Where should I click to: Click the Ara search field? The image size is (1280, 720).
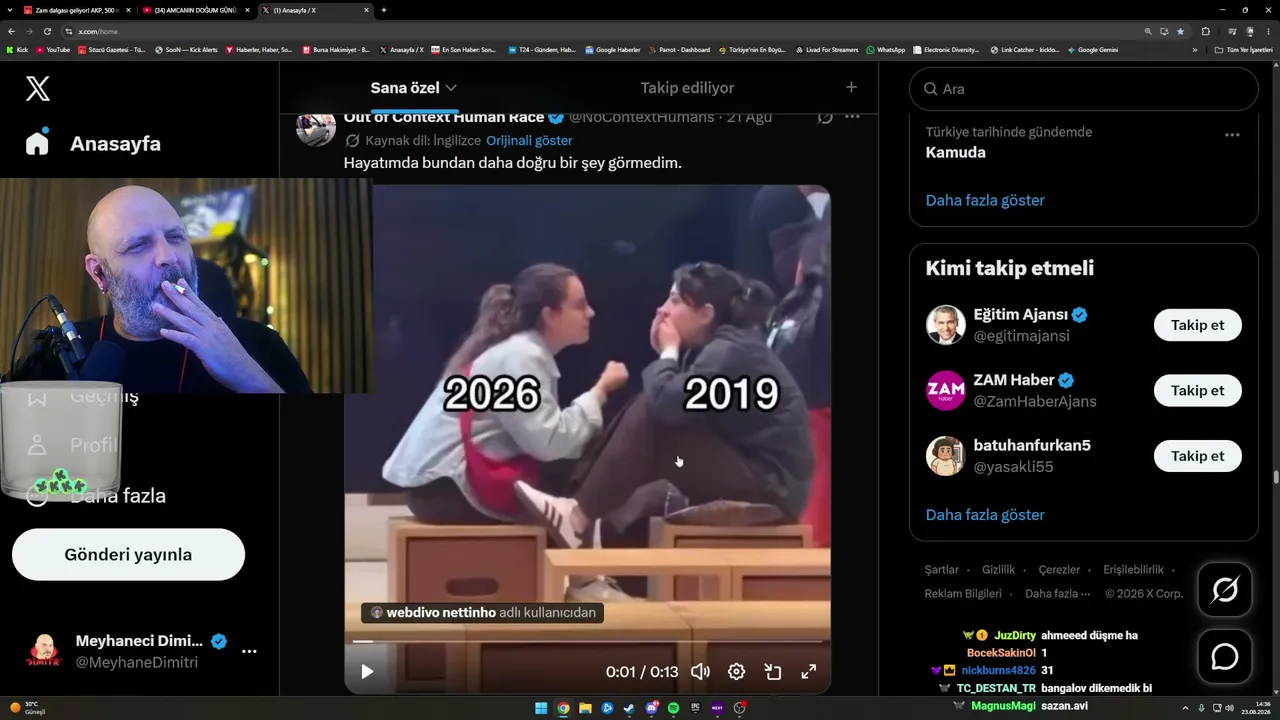pos(1084,89)
